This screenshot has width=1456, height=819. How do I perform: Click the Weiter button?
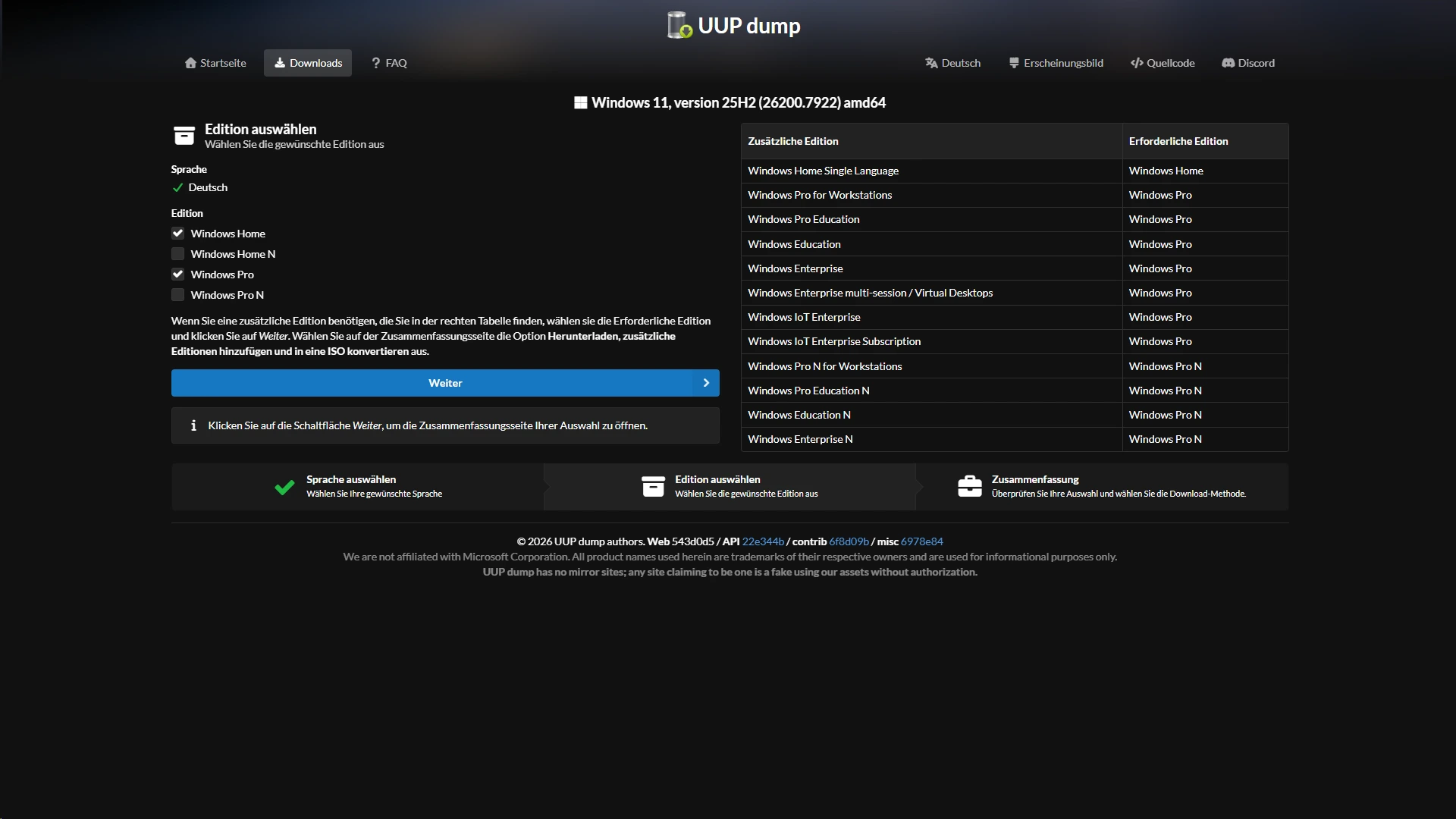(445, 383)
